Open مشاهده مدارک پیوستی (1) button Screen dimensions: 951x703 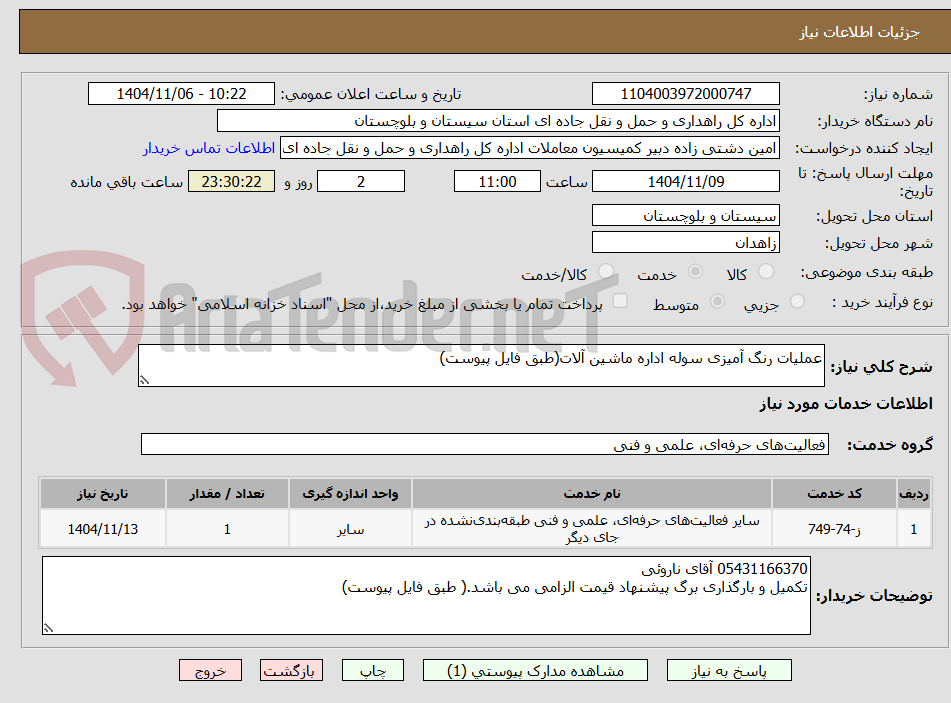pos(536,670)
